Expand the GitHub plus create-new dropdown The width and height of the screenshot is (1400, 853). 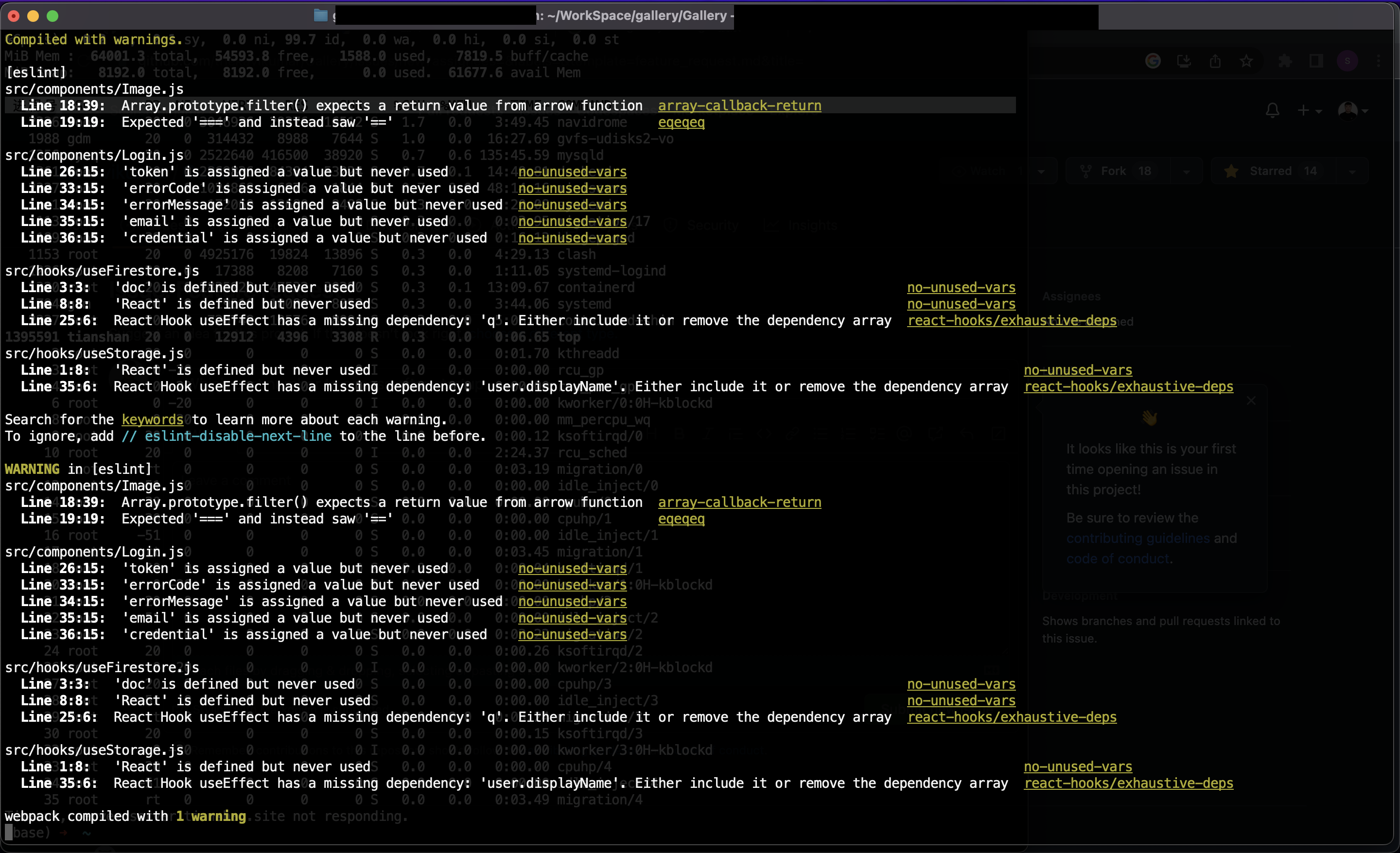[1310, 110]
